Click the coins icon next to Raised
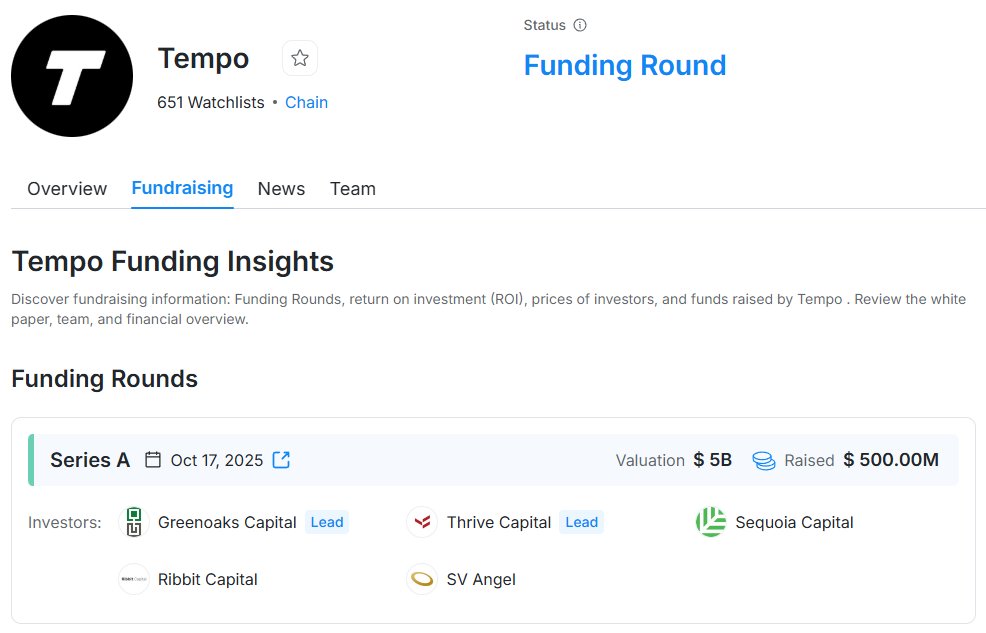The image size is (986, 633). pos(763,461)
